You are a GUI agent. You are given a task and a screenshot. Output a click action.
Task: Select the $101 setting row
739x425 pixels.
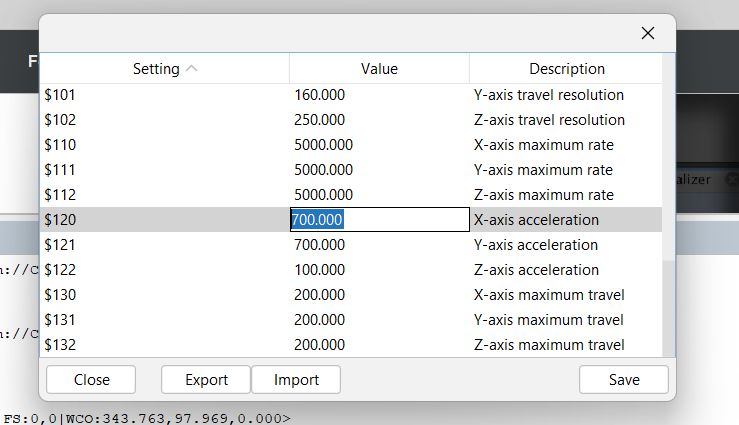(351, 95)
